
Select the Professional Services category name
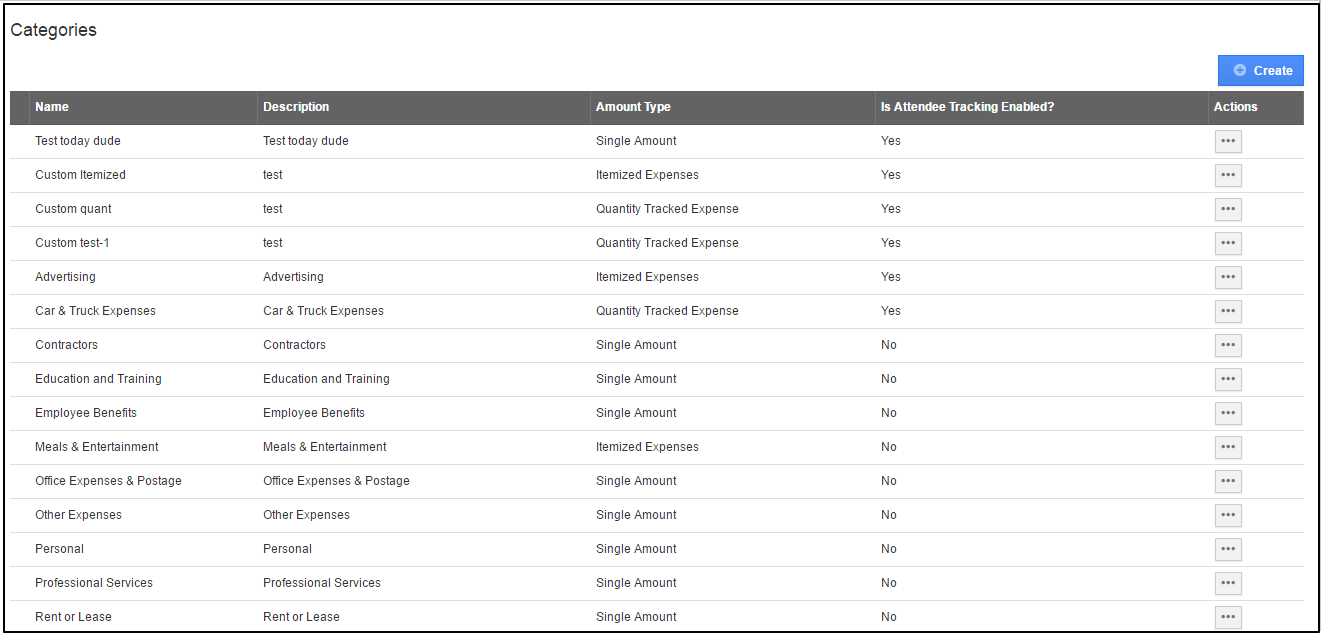pyautogui.click(x=94, y=583)
